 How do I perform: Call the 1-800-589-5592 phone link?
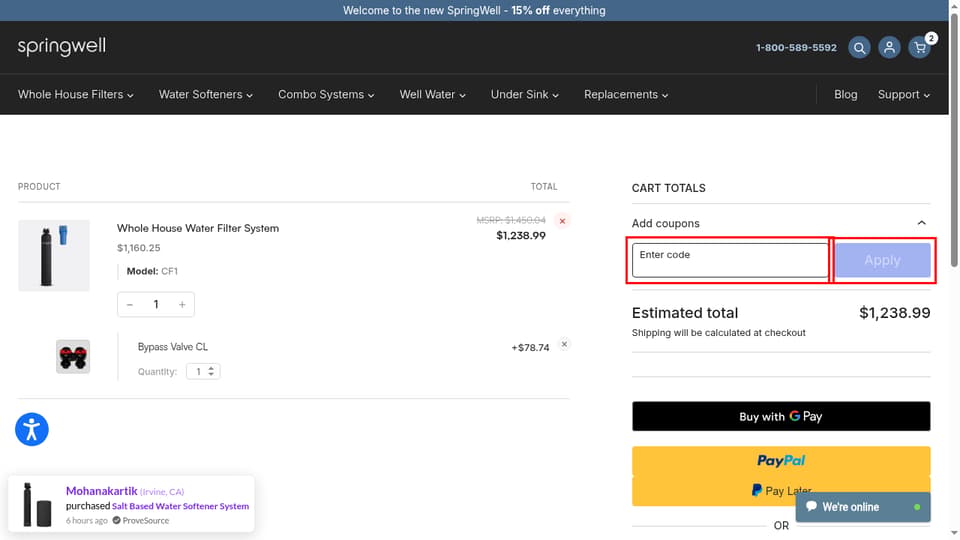[x=796, y=48]
